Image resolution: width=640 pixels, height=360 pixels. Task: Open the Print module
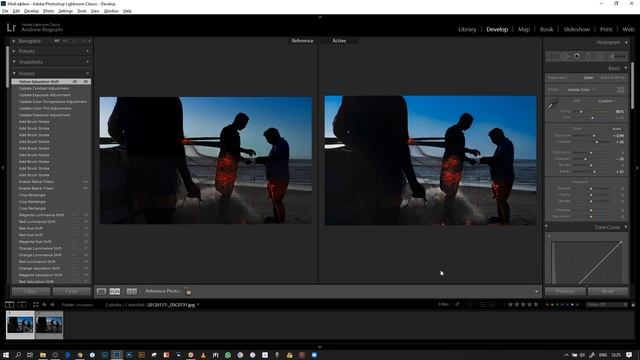click(x=606, y=29)
